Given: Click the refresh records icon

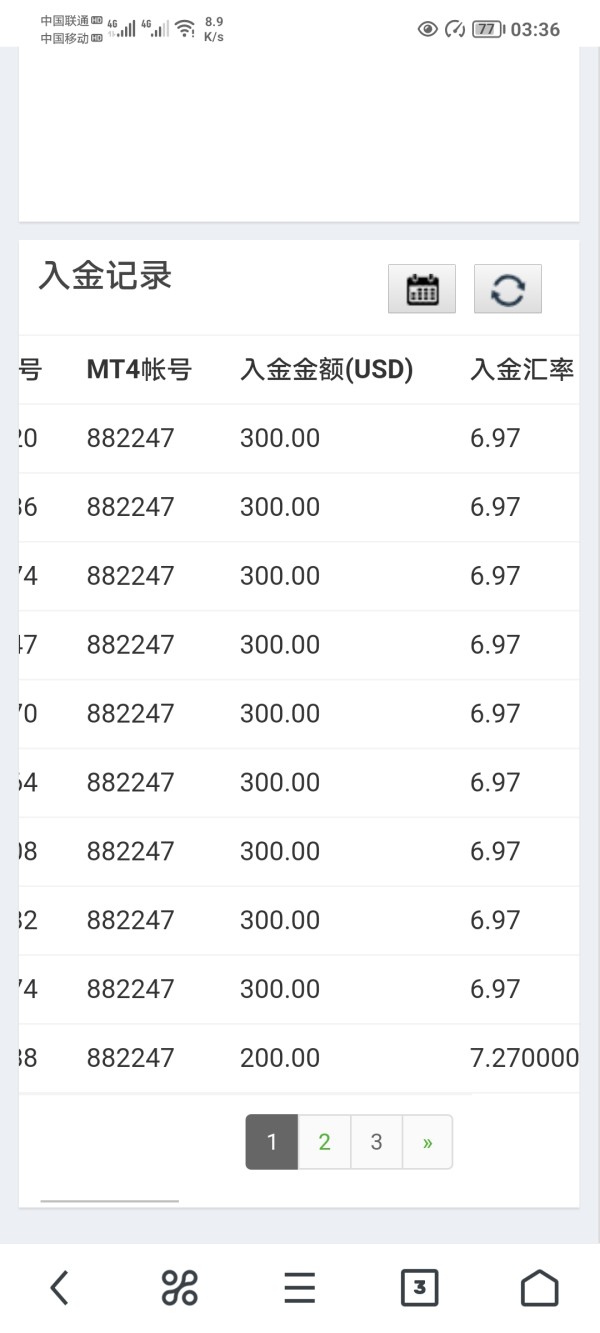Looking at the screenshot, I should pyautogui.click(x=507, y=289).
